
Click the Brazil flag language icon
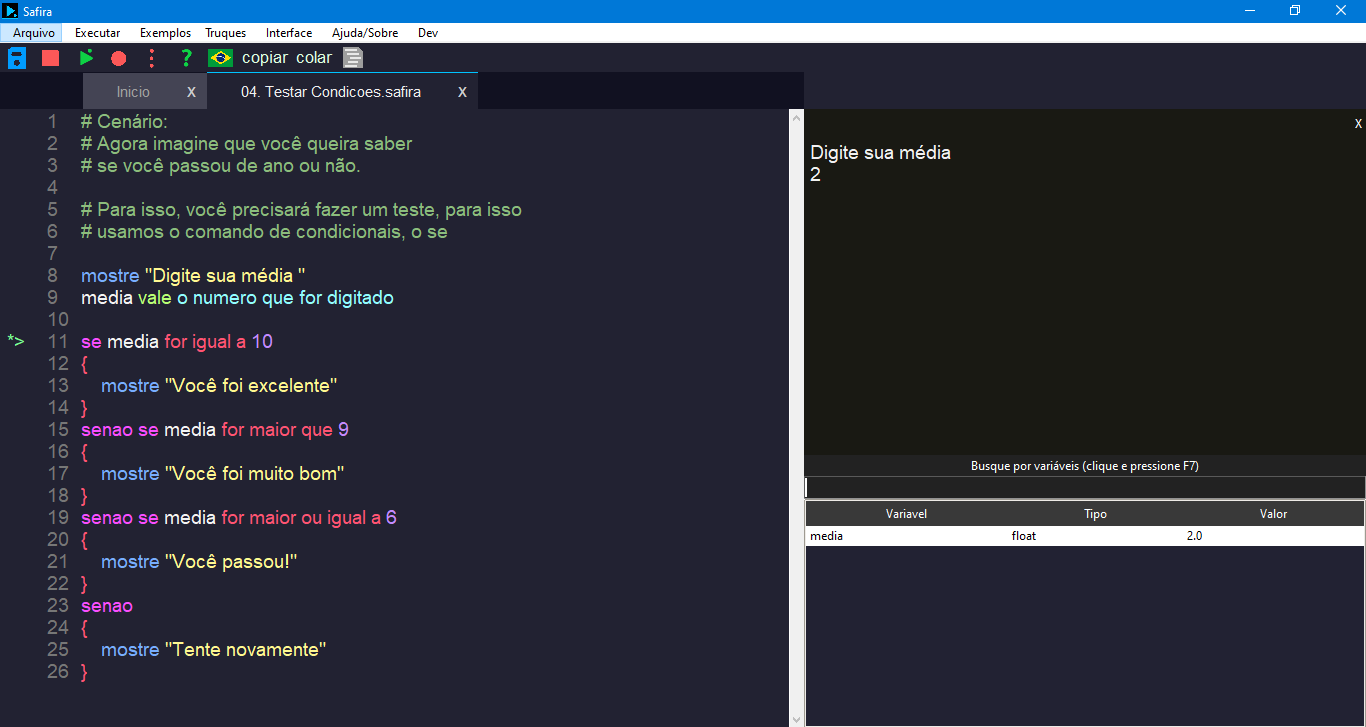[220, 58]
